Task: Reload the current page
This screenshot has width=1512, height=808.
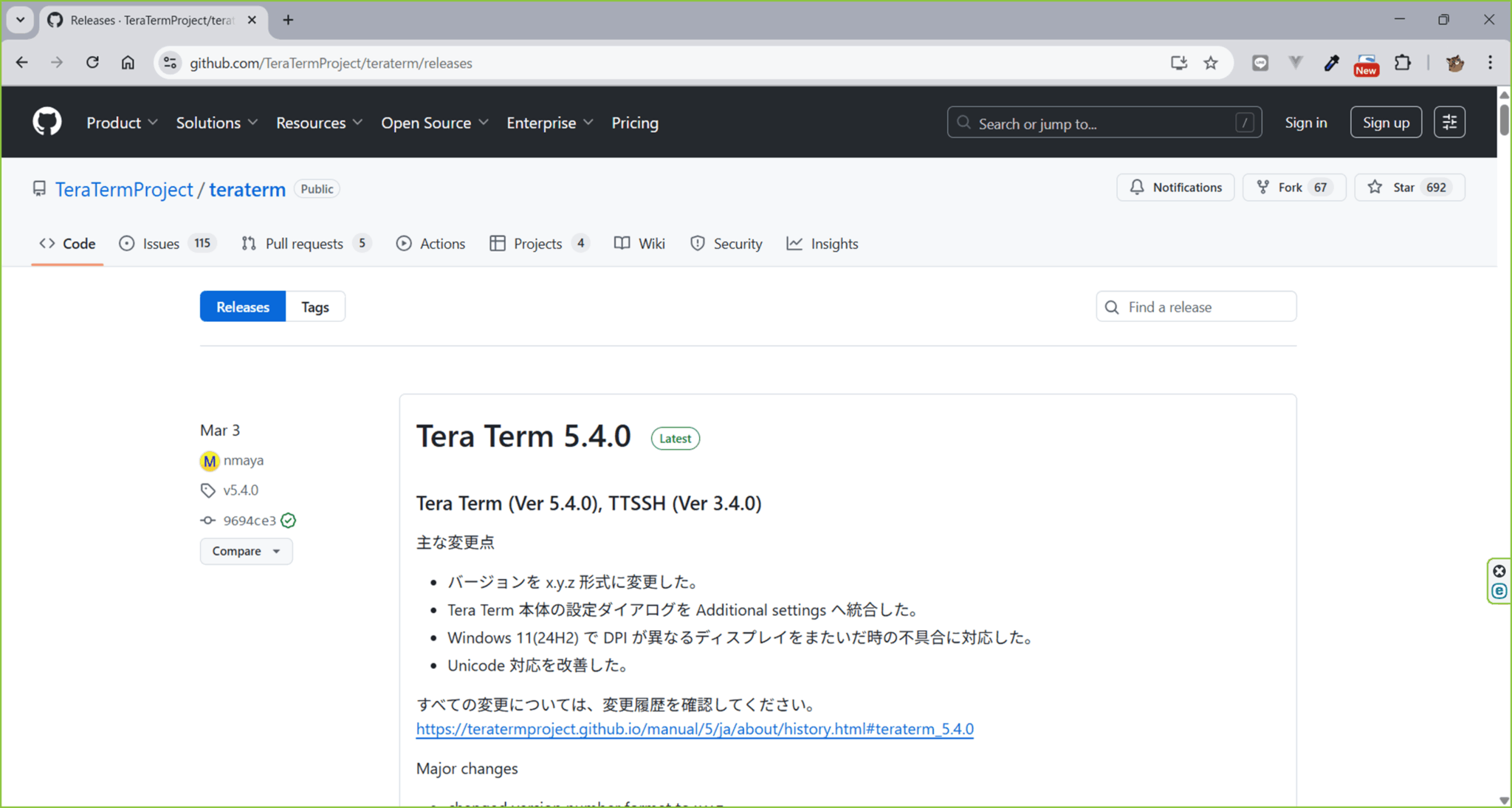Action: pos(92,62)
